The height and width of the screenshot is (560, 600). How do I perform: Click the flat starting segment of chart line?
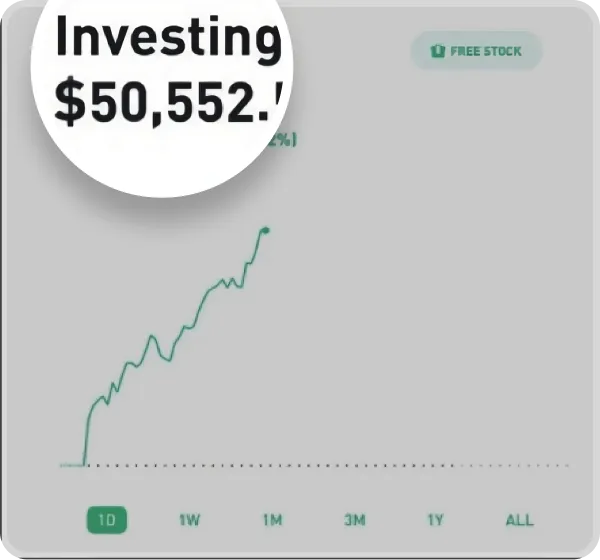click(x=71, y=465)
